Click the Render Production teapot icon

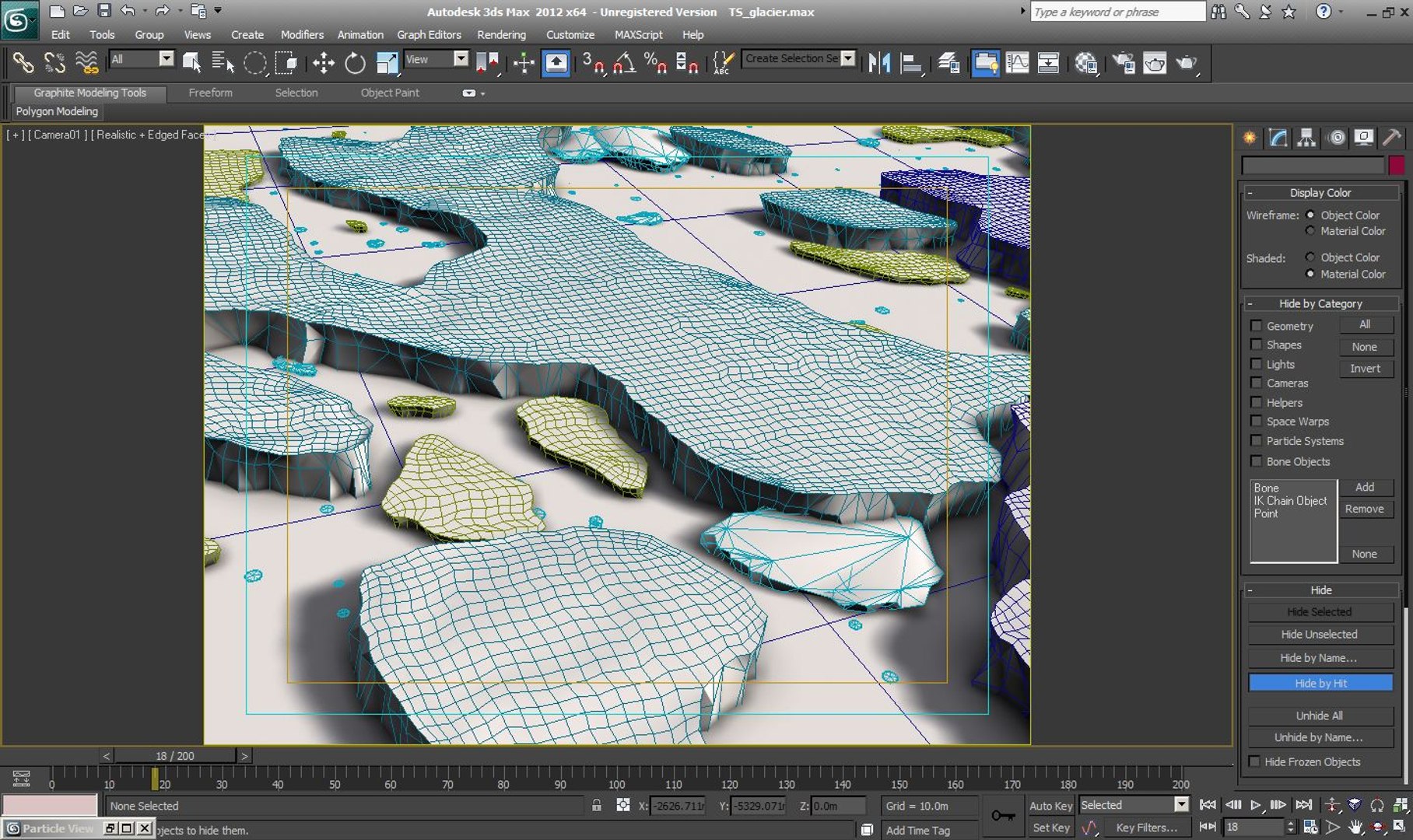[x=1187, y=63]
